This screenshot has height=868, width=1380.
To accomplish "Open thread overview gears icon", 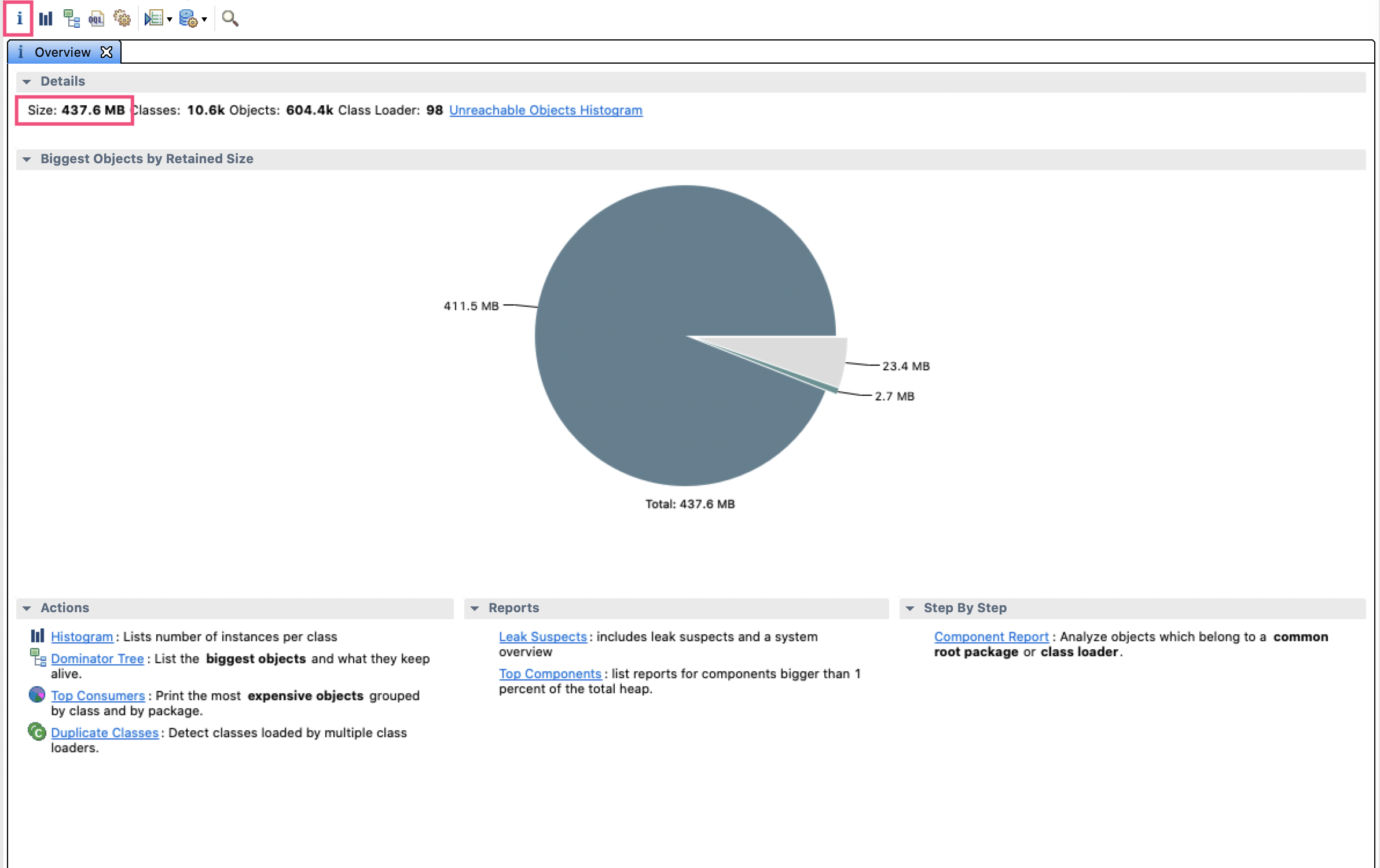I will point(122,19).
